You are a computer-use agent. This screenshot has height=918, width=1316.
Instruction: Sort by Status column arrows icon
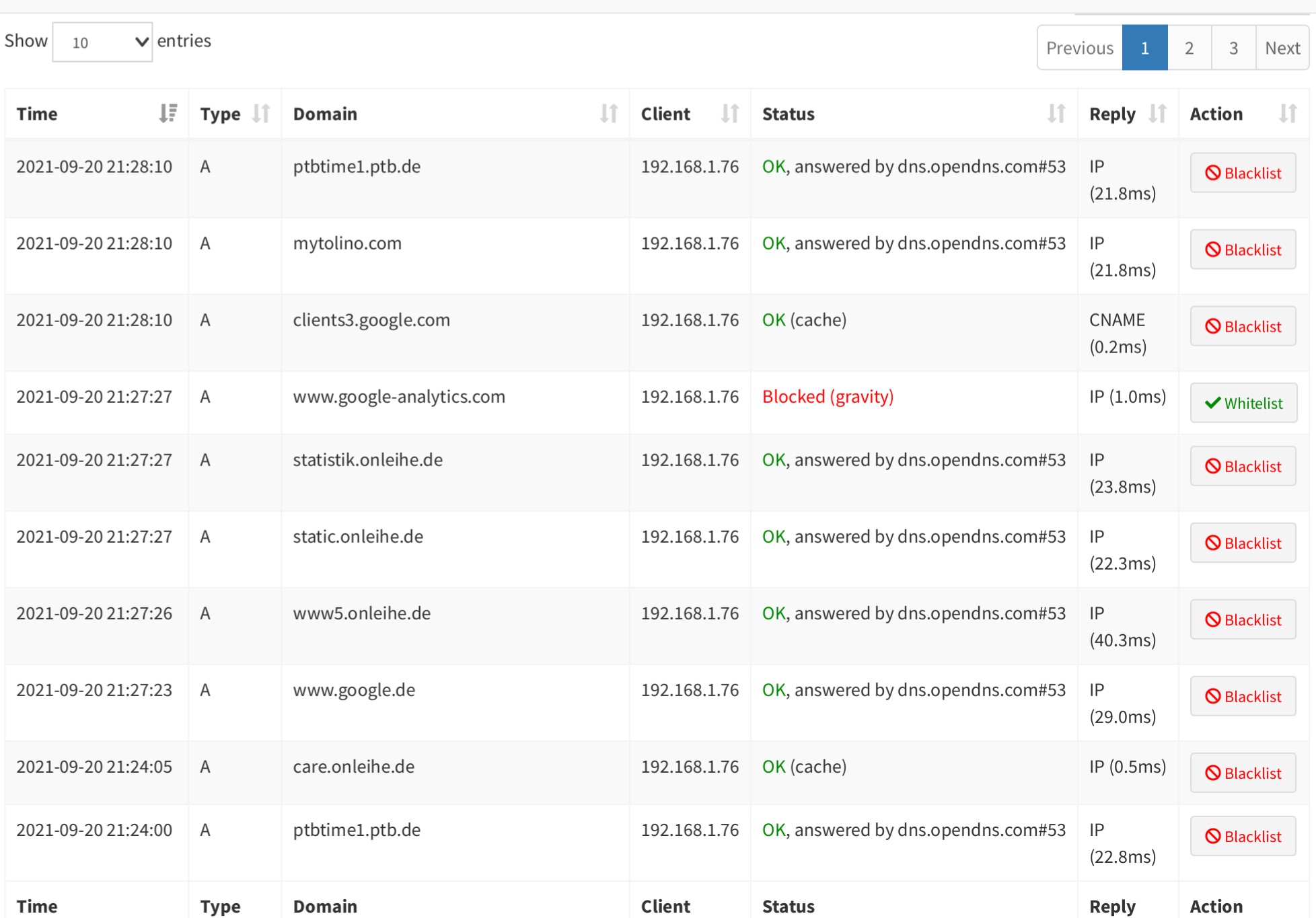coord(1056,114)
